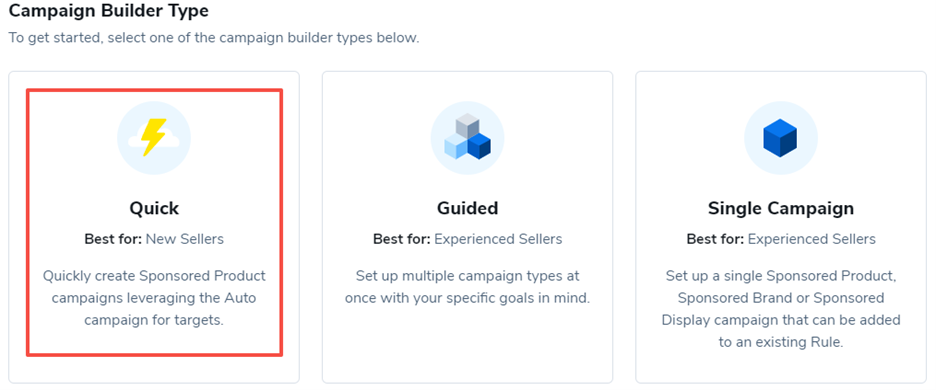Viewport: 936px width, 390px height.
Task: Click the Guided card description text
Action: 467,287
